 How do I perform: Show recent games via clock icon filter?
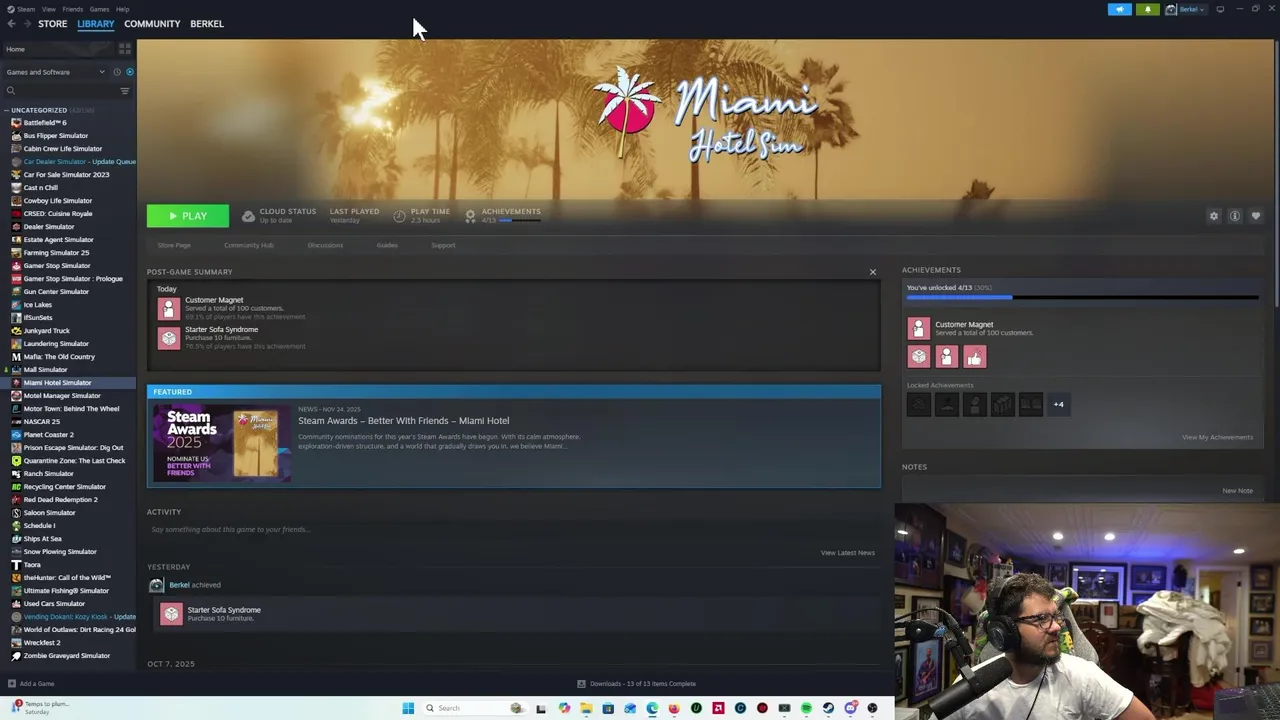pos(116,72)
